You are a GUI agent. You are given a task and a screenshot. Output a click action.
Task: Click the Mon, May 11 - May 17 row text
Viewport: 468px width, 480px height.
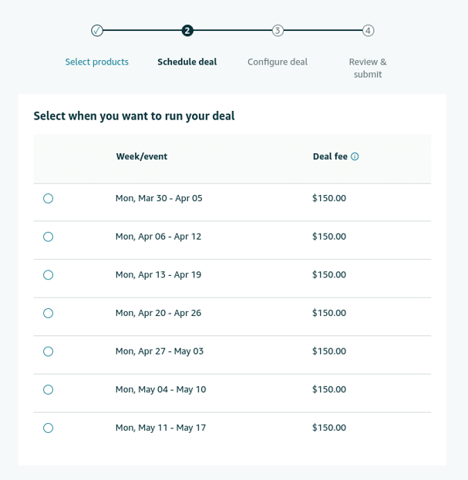161,428
